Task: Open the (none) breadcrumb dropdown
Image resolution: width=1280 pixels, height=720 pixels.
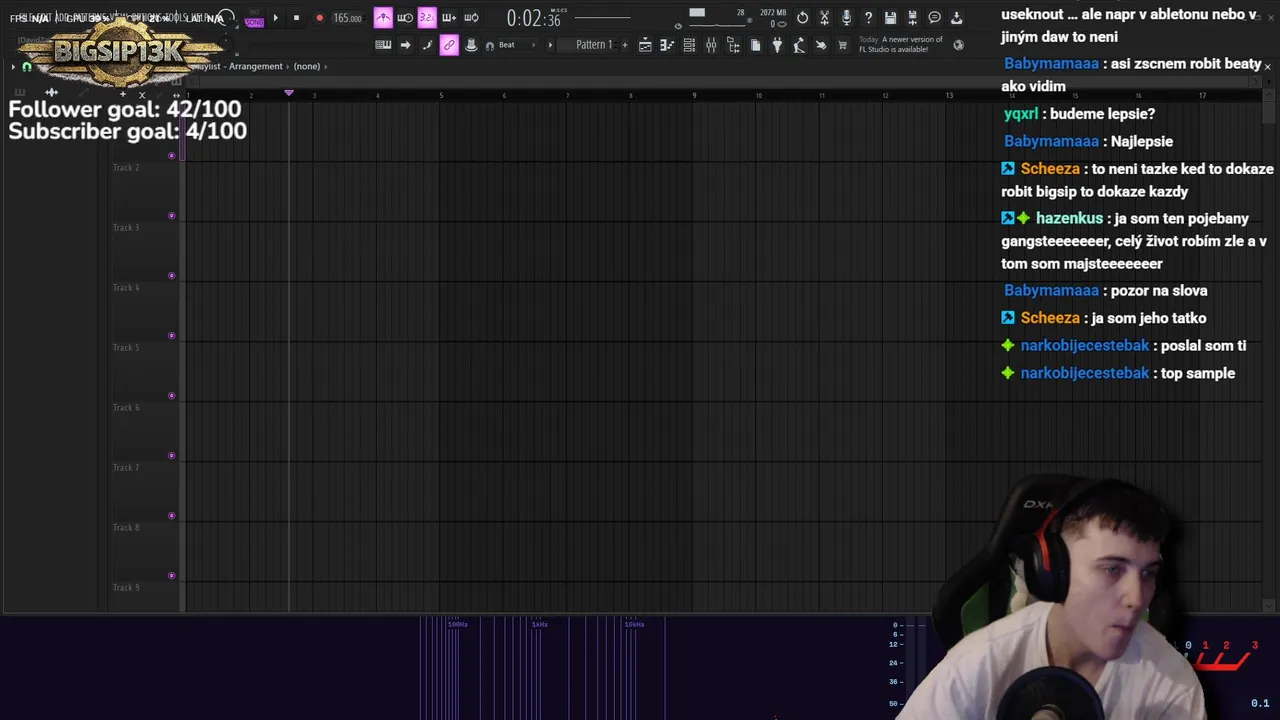Action: (x=307, y=66)
